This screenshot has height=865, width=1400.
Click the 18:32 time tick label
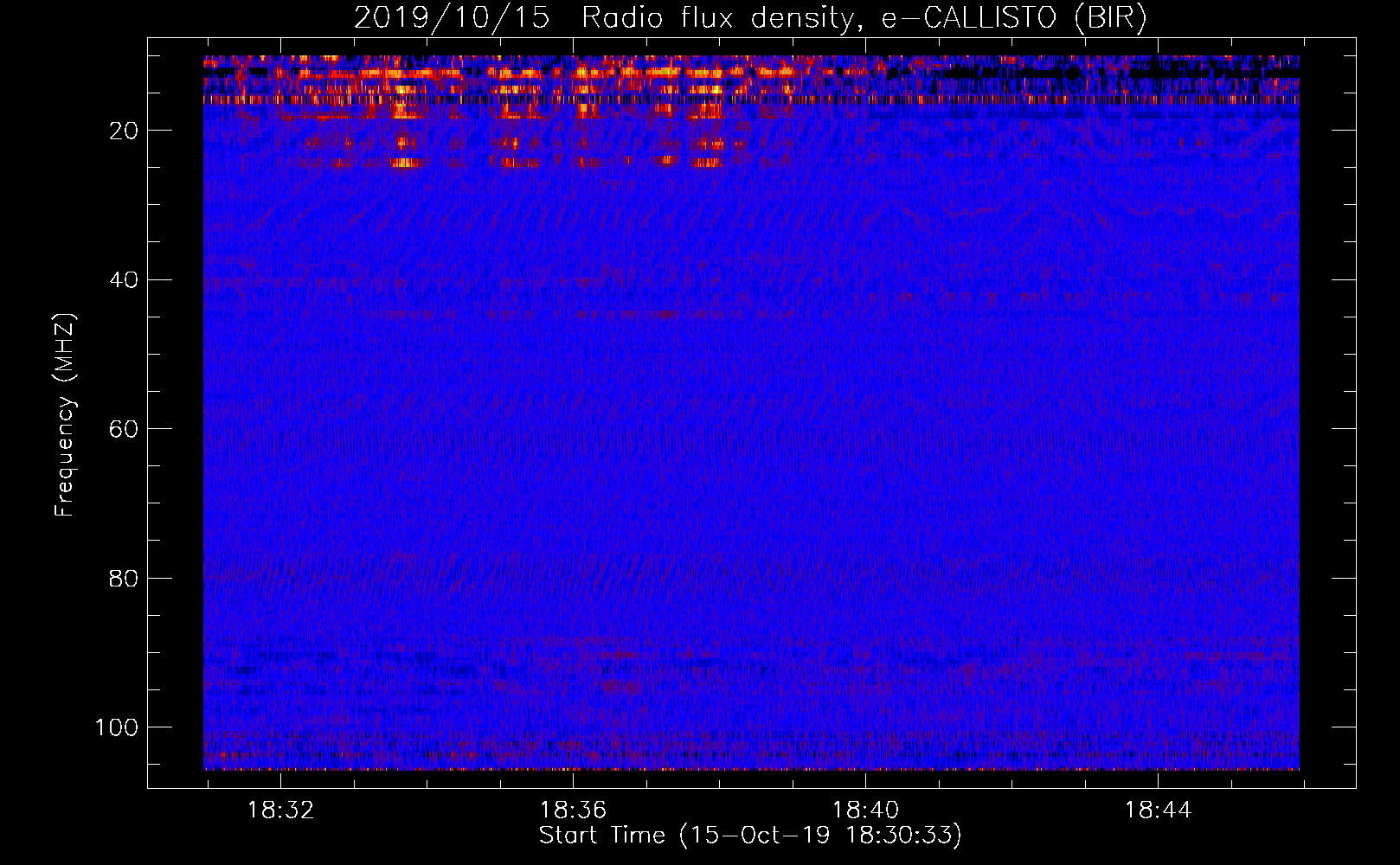tap(280, 811)
